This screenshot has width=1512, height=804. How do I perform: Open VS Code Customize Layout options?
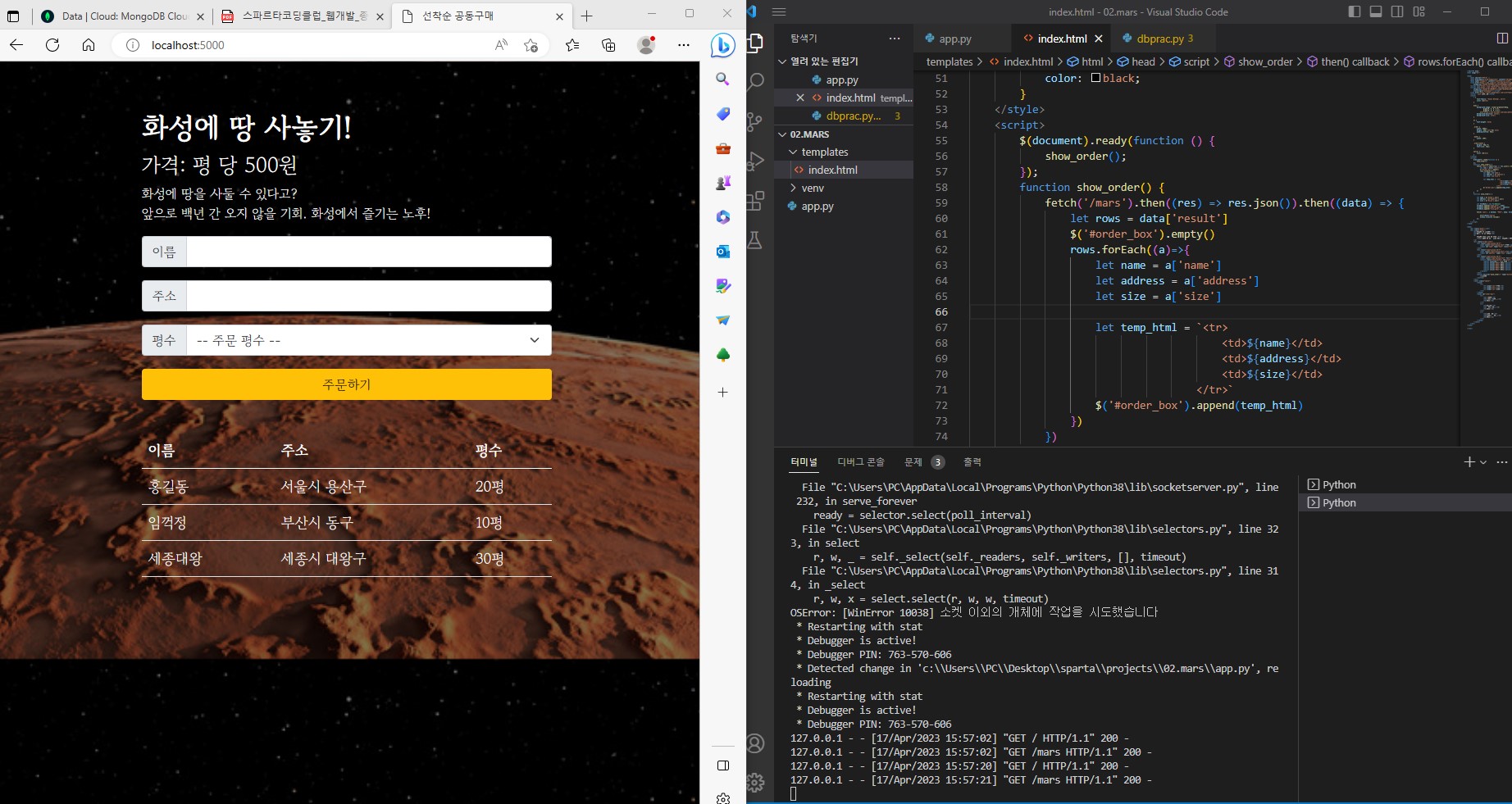click(x=1419, y=11)
